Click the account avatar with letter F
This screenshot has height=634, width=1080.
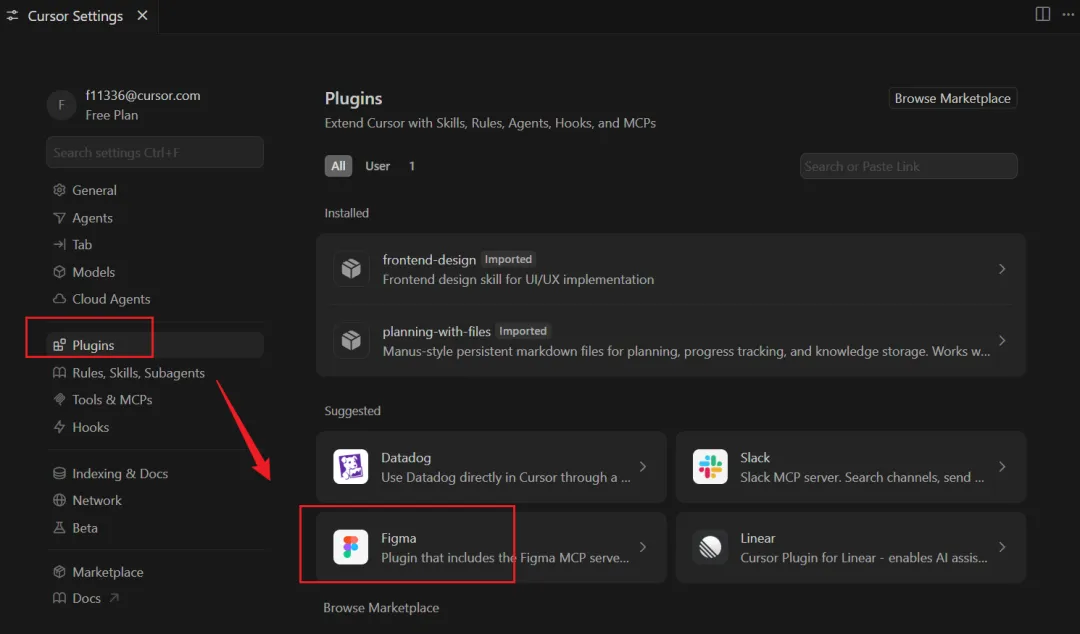click(61, 105)
